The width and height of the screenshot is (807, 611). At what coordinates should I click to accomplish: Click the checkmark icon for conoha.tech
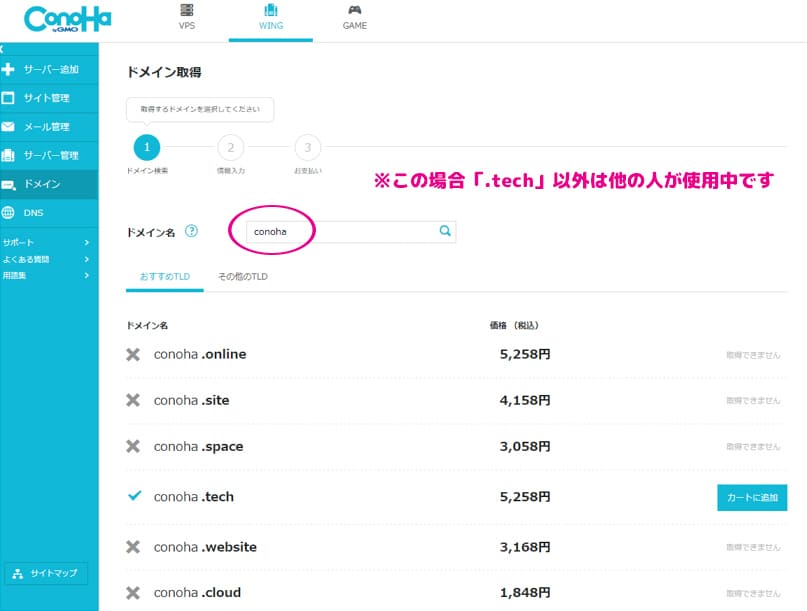[134, 496]
